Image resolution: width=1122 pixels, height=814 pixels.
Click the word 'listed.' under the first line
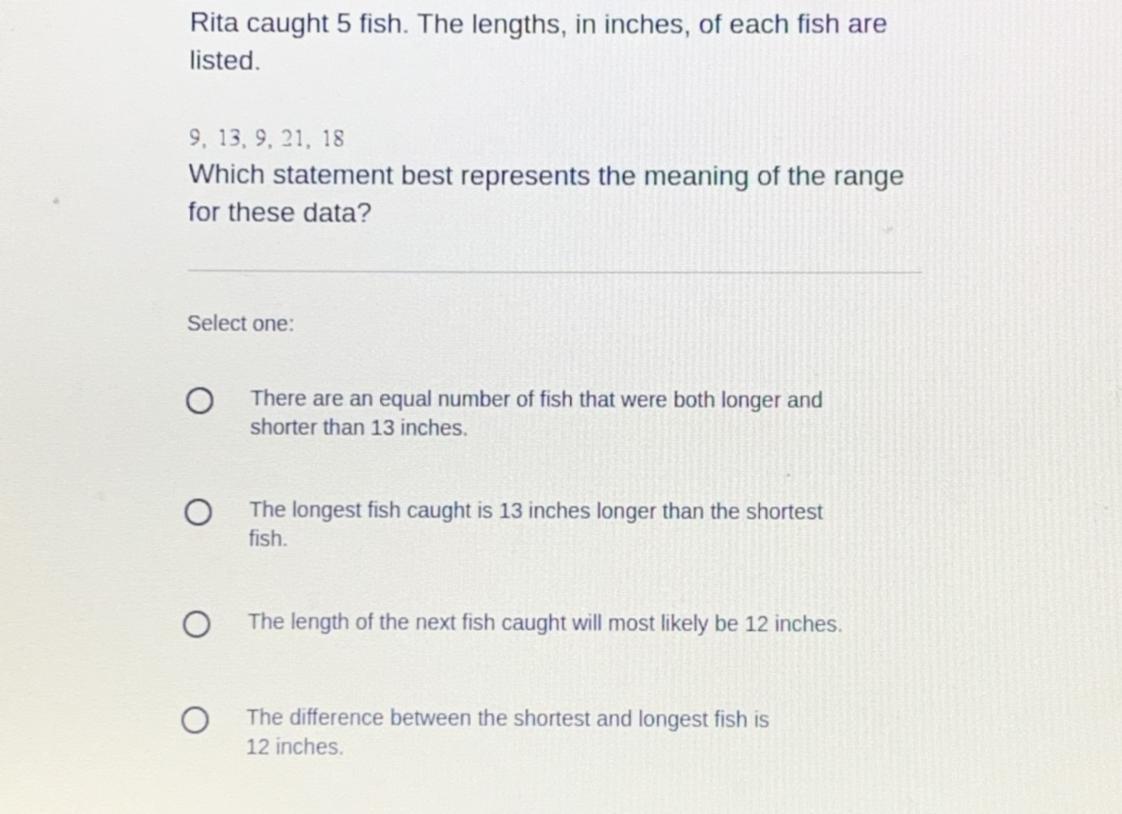225,61
